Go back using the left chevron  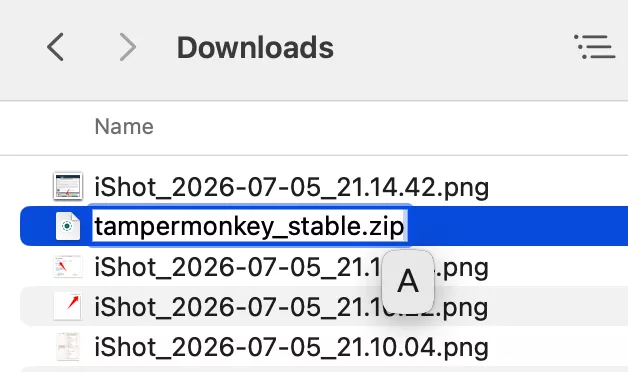55,47
